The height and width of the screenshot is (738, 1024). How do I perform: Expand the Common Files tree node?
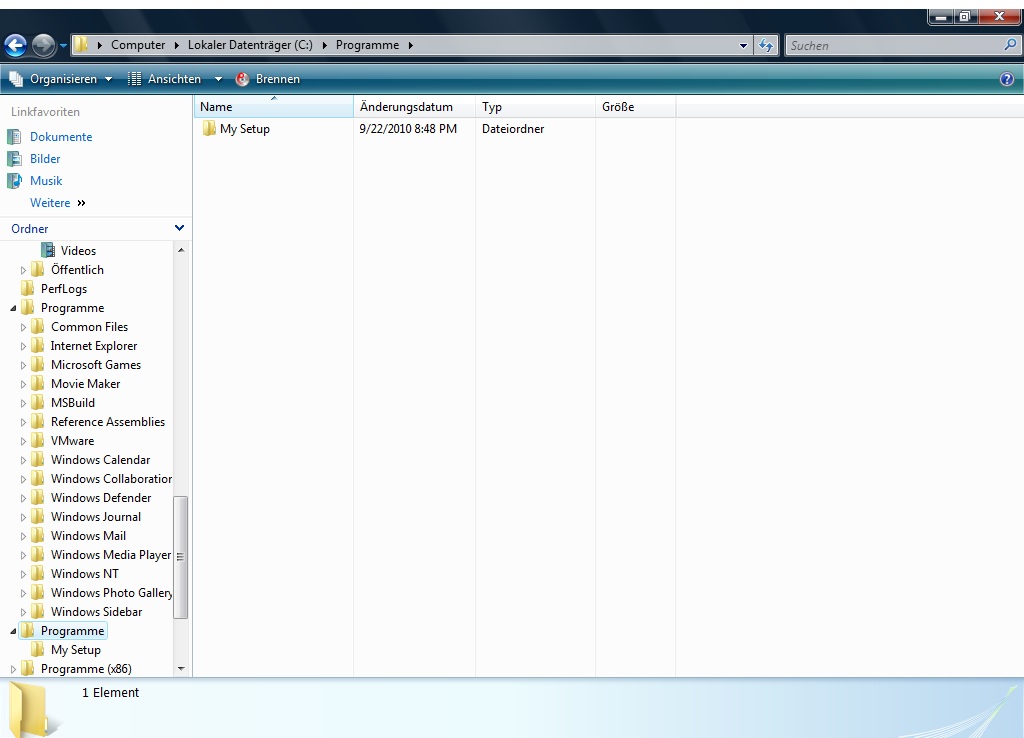pos(24,327)
